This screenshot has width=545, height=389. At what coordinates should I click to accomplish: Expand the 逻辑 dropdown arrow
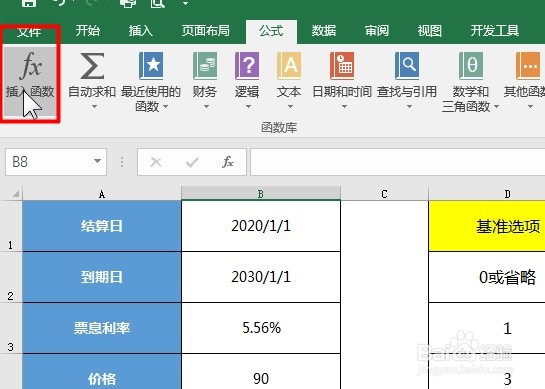tap(248, 107)
